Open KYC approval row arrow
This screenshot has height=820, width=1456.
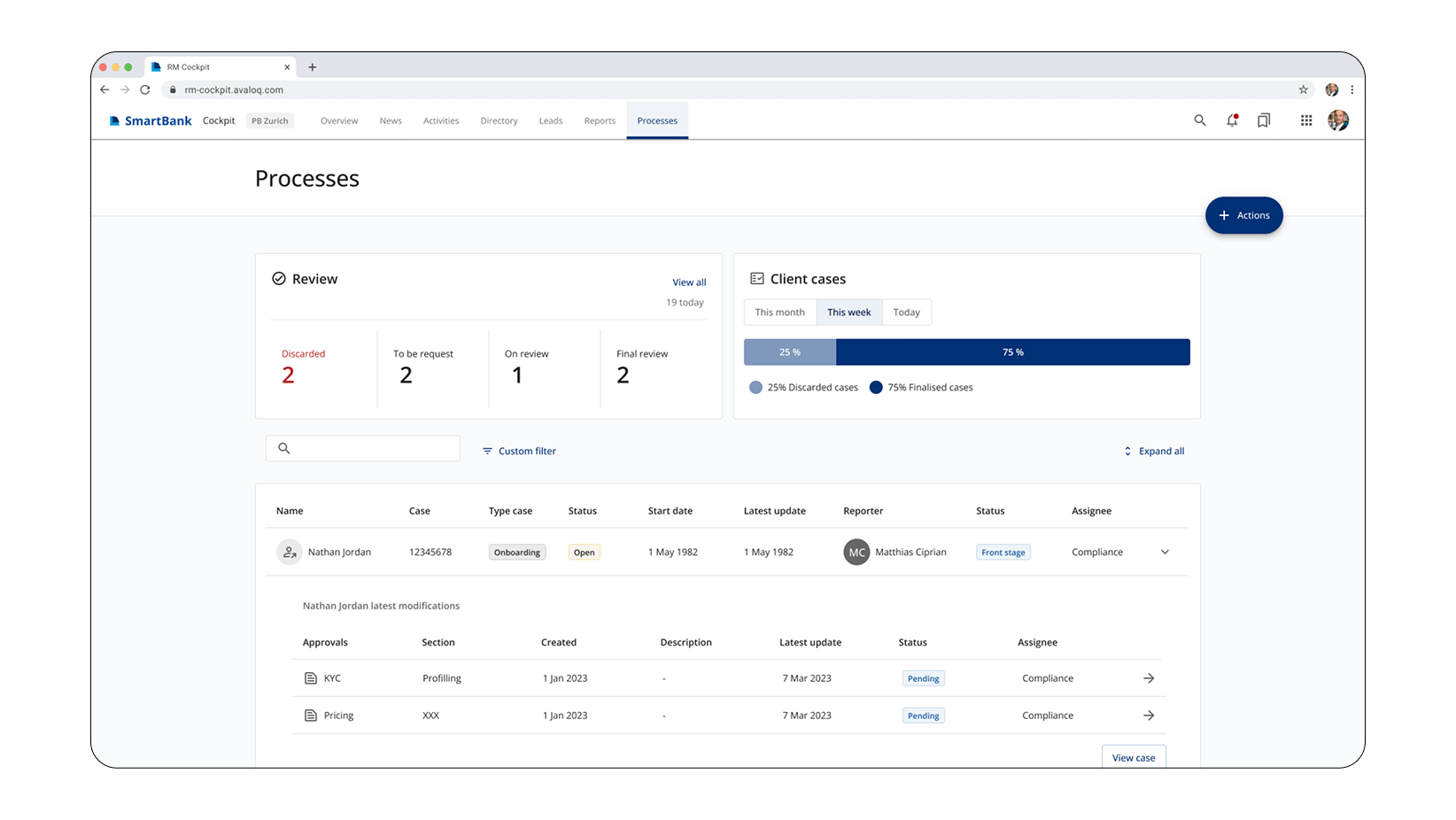(1149, 678)
